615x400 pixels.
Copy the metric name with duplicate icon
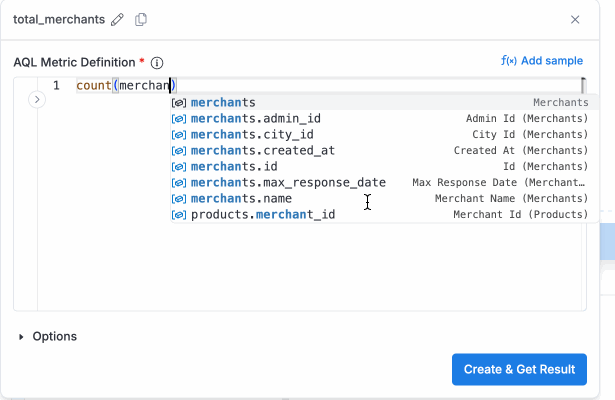141,20
